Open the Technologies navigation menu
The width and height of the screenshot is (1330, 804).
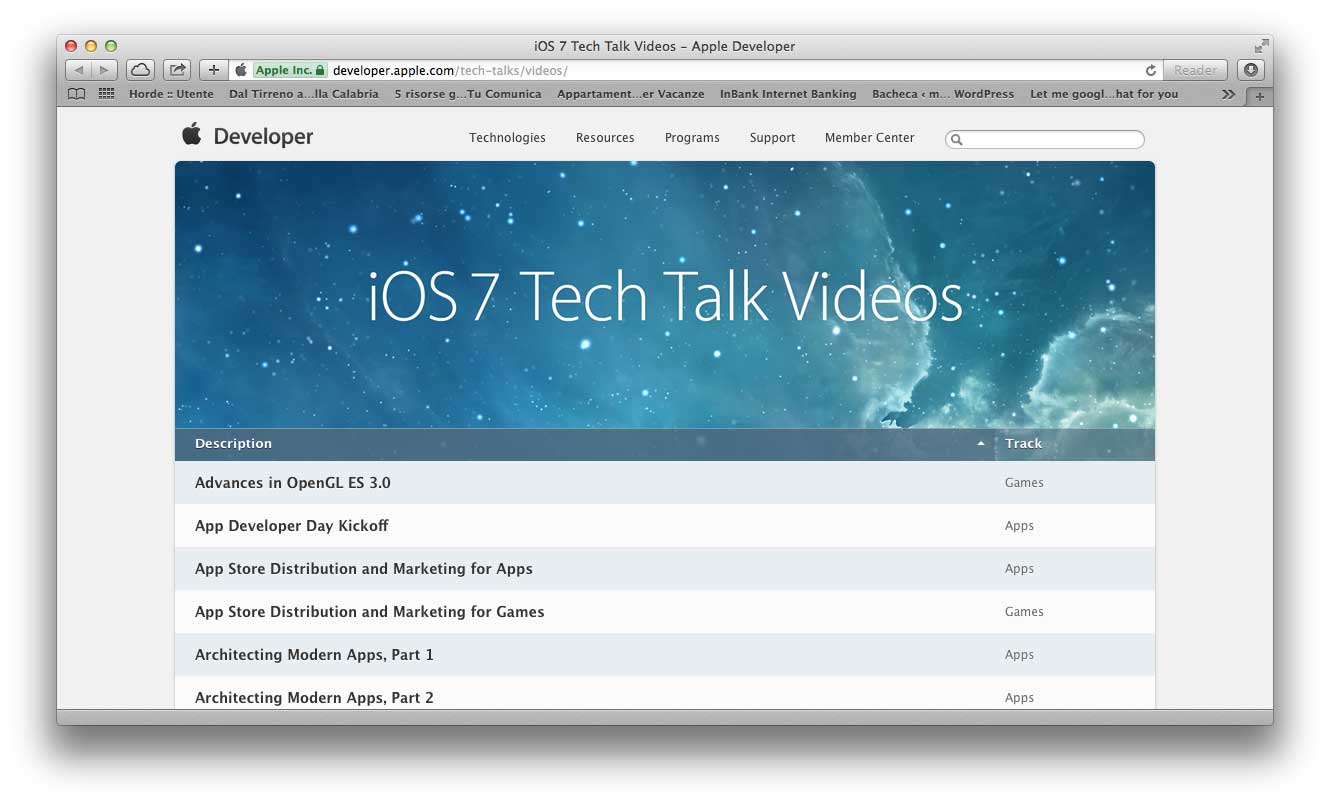[508, 138]
